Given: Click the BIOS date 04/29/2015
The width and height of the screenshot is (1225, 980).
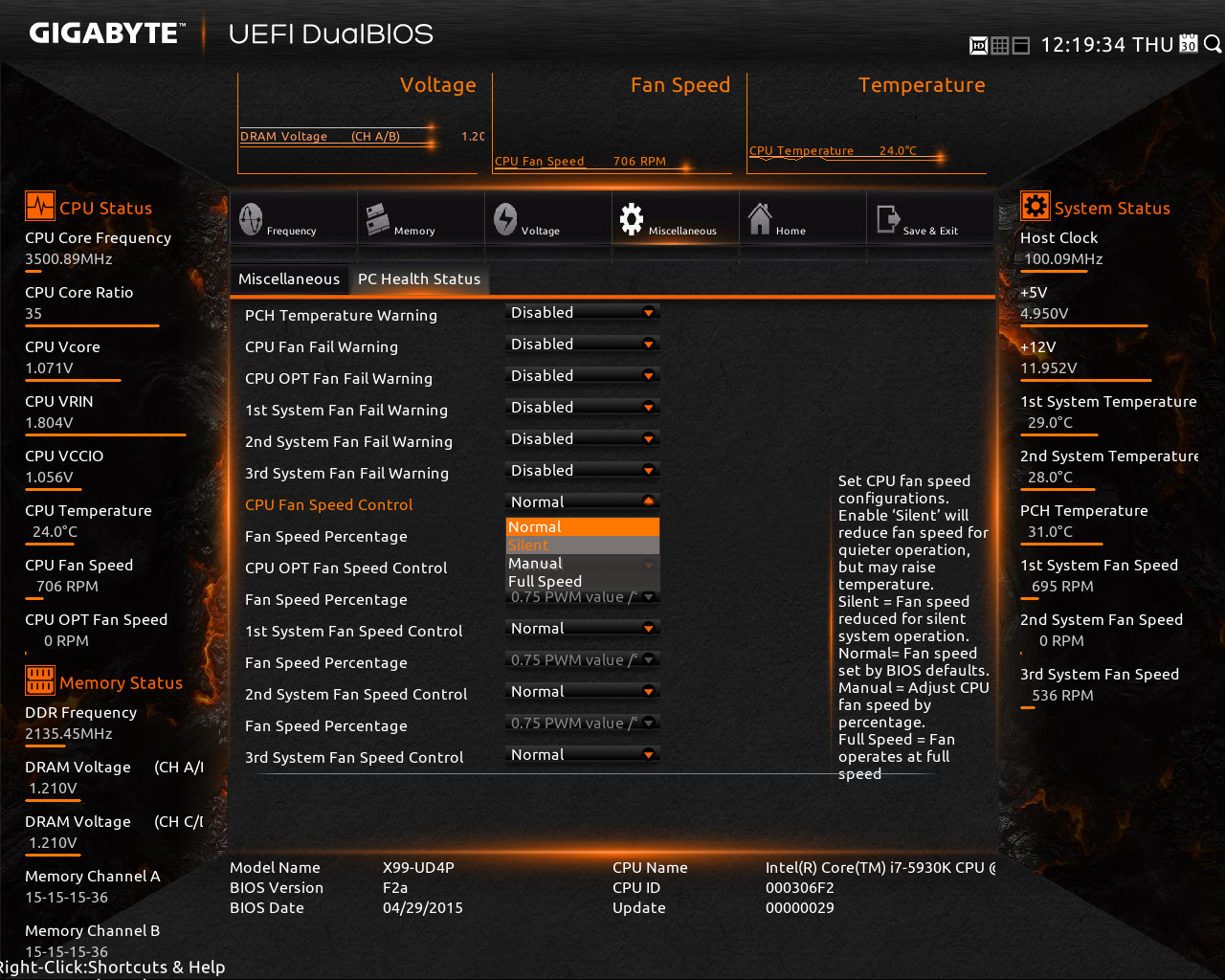Looking at the screenshot, I should coord(423,908).
